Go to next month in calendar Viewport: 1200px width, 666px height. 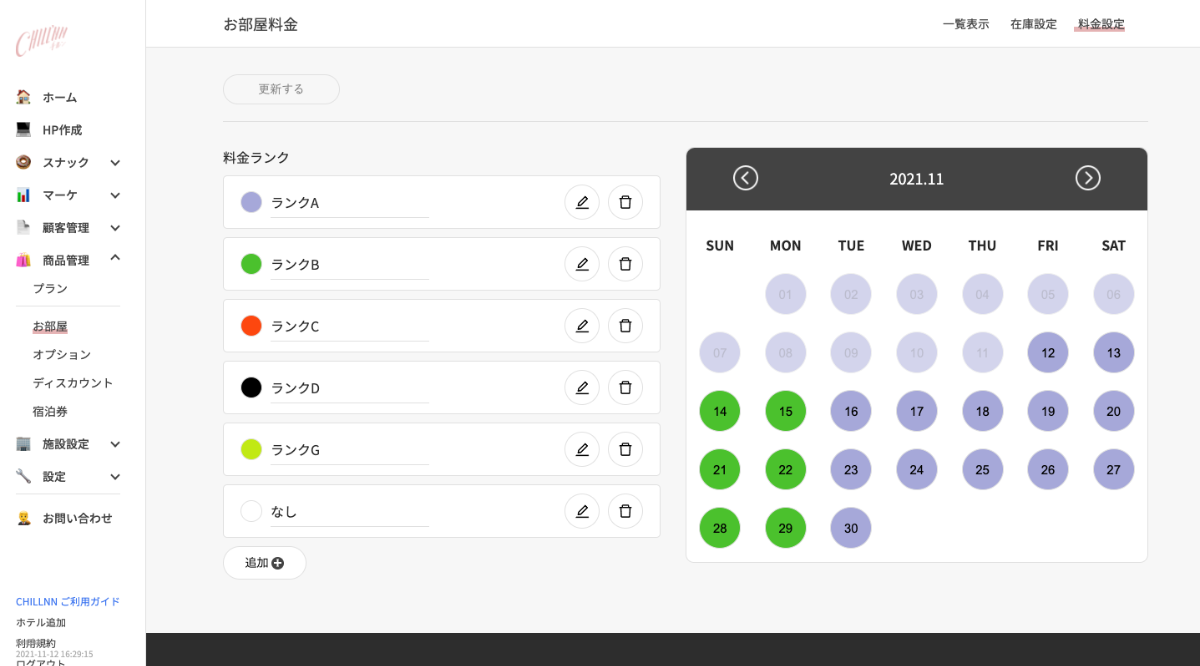pyautogui.click(x=1087, y=178)
